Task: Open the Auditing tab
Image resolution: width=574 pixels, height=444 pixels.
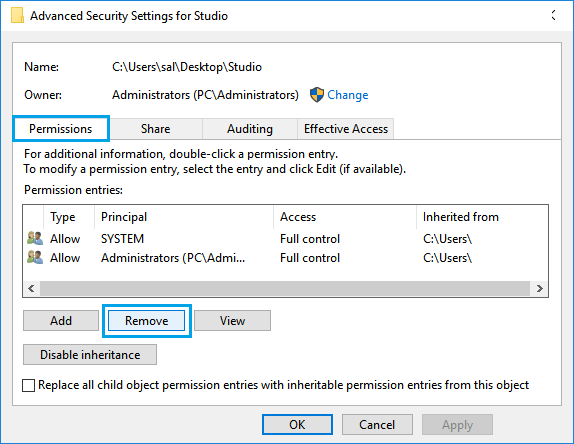Action: point(250,129)
